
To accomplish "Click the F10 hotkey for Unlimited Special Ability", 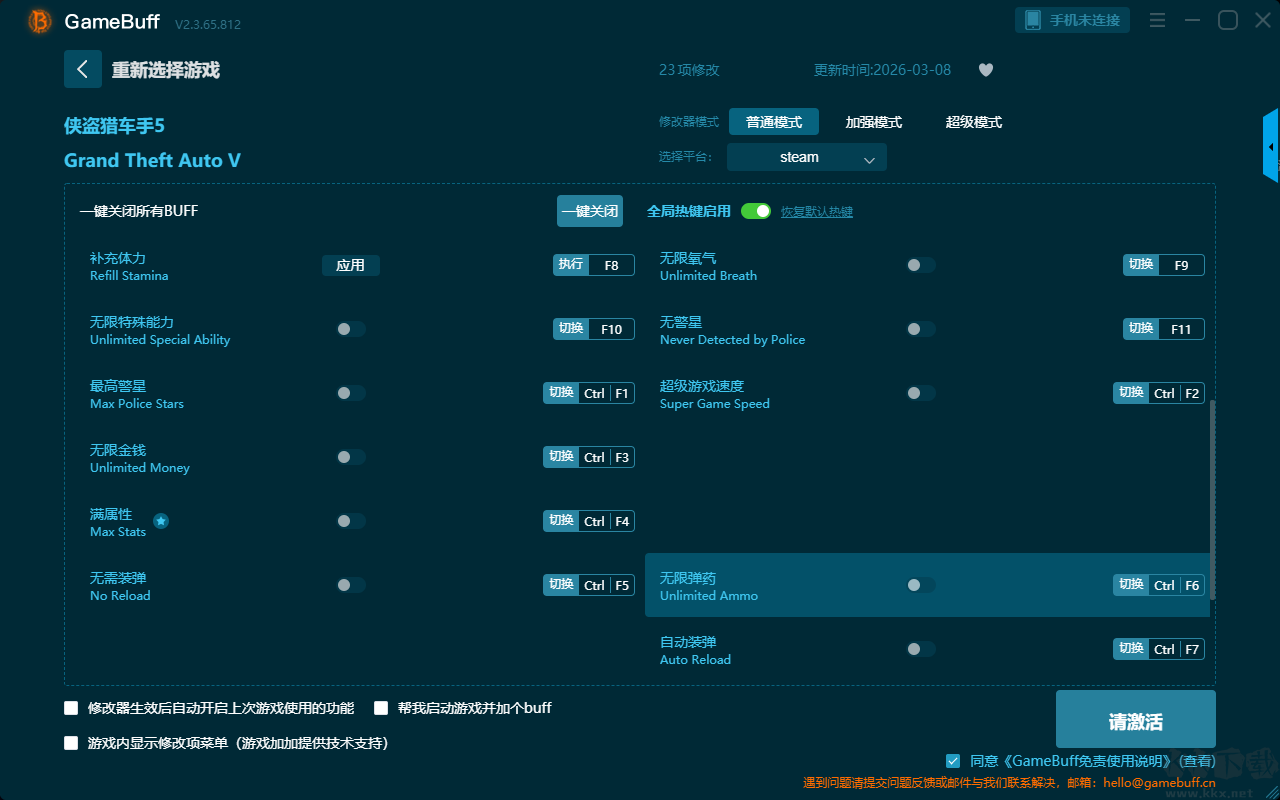I will [594, 329].
